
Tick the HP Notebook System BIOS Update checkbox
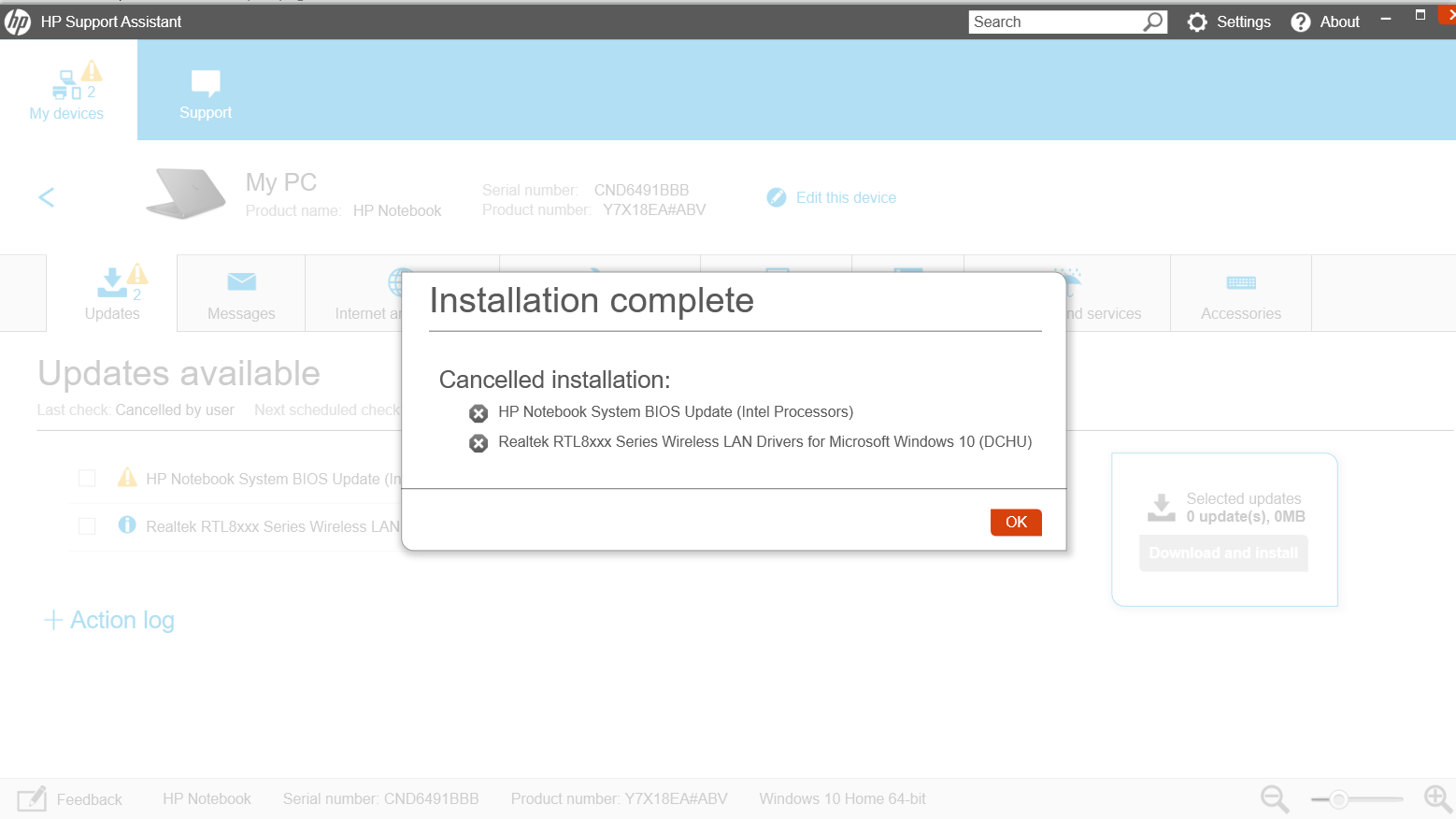pyautogui.click(x=87, y=479)
